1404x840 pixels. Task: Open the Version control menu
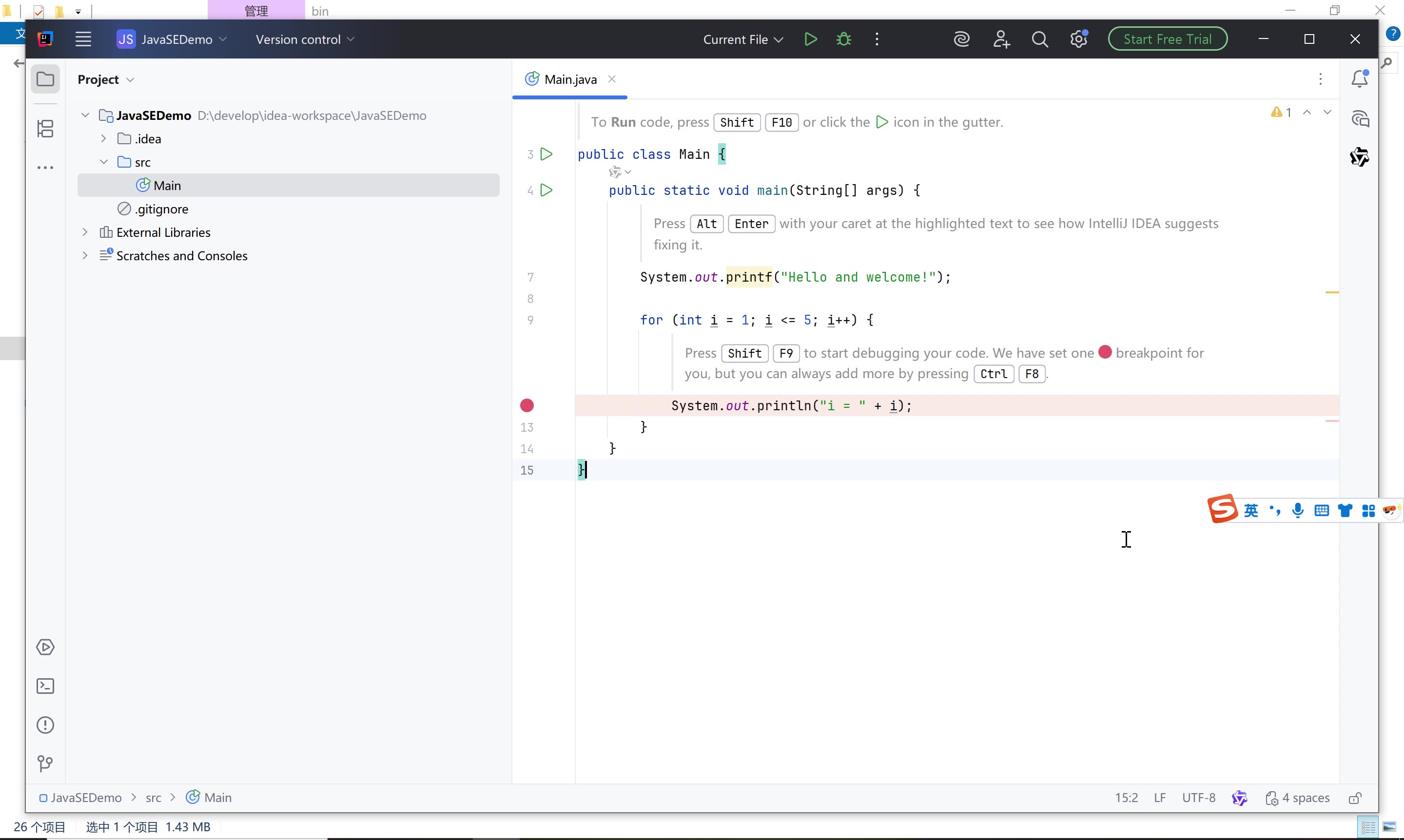tap(305, 39)
